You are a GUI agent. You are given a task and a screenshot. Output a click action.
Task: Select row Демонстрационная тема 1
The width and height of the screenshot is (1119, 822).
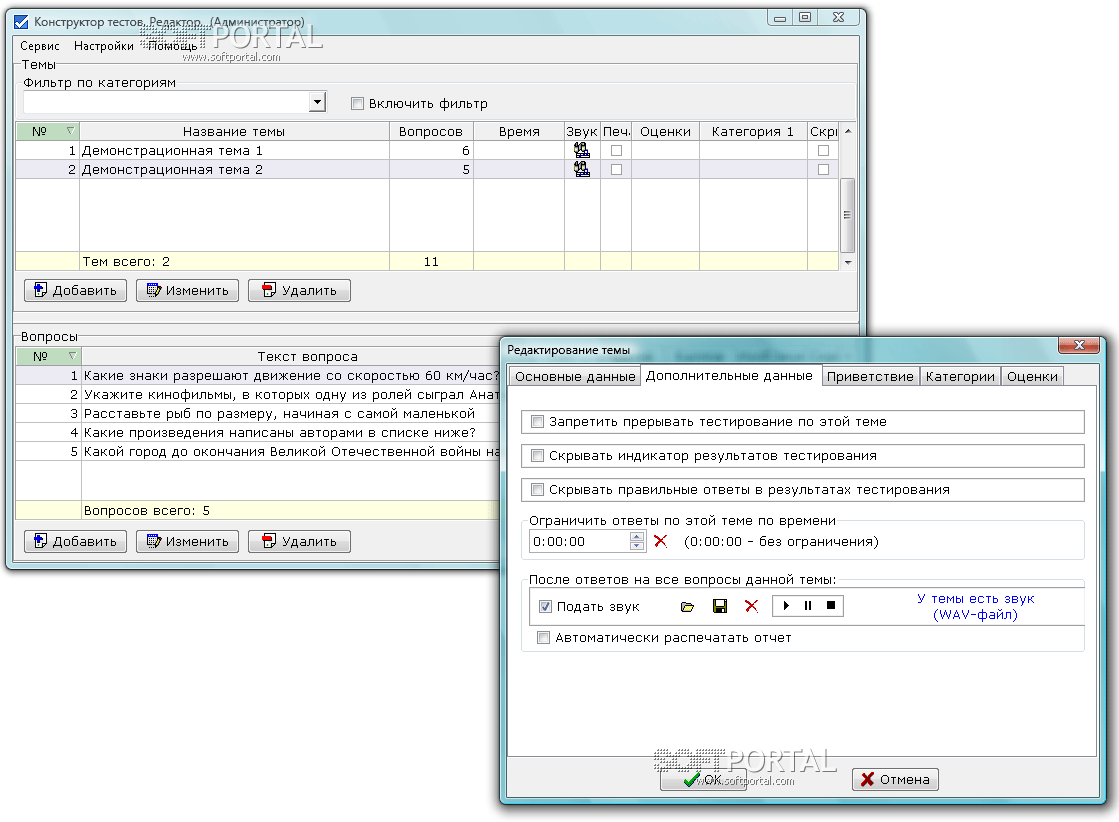click(427, 151)
